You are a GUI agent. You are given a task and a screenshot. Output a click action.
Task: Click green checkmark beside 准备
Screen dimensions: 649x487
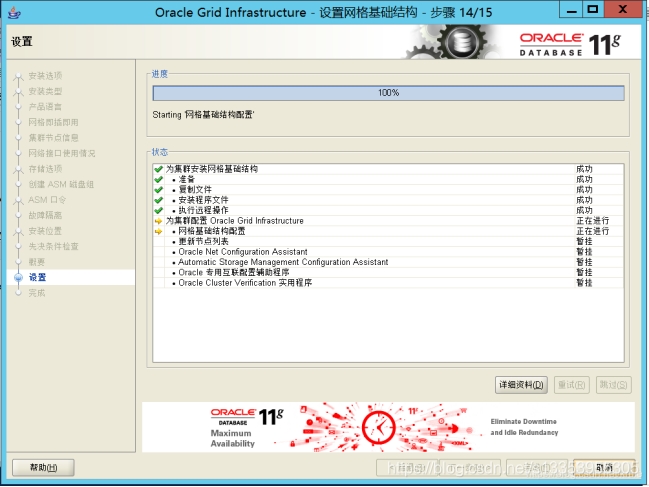click(x=158, y=180)
